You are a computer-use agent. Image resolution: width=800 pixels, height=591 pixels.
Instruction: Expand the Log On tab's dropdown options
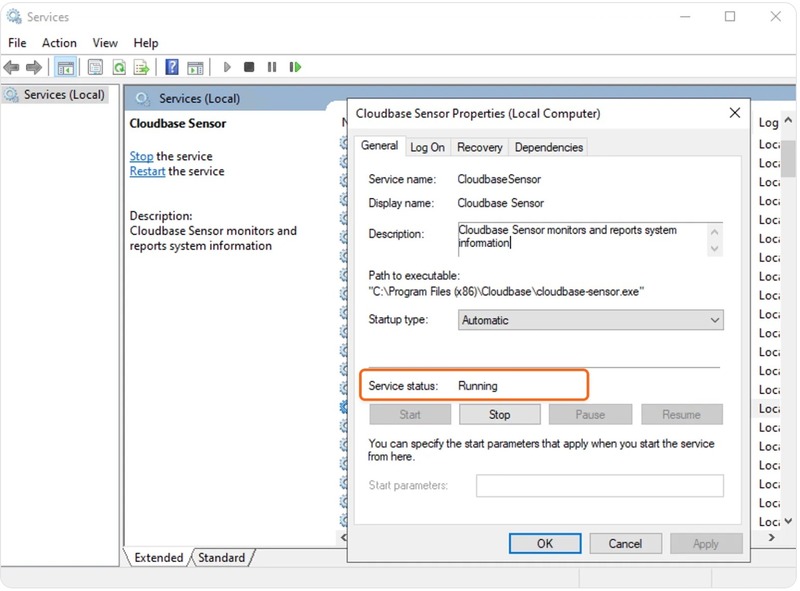428,146
